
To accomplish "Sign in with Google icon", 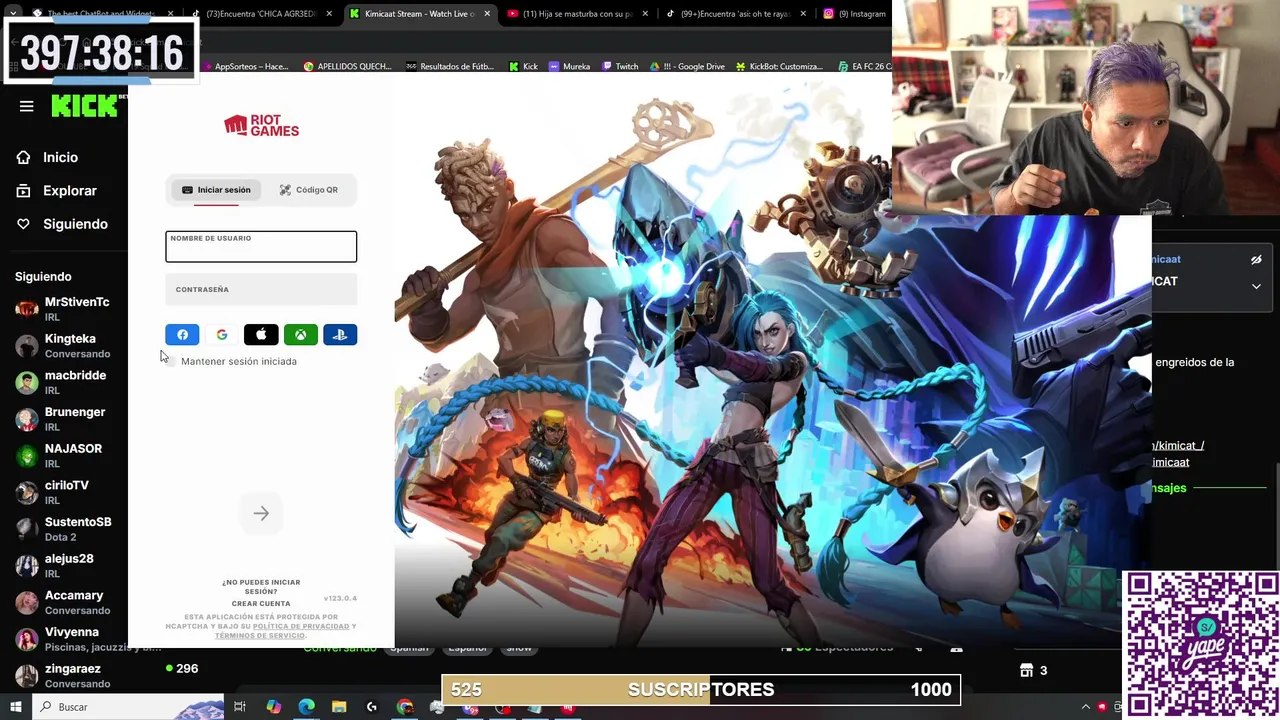I will click(x=222, y=335).
